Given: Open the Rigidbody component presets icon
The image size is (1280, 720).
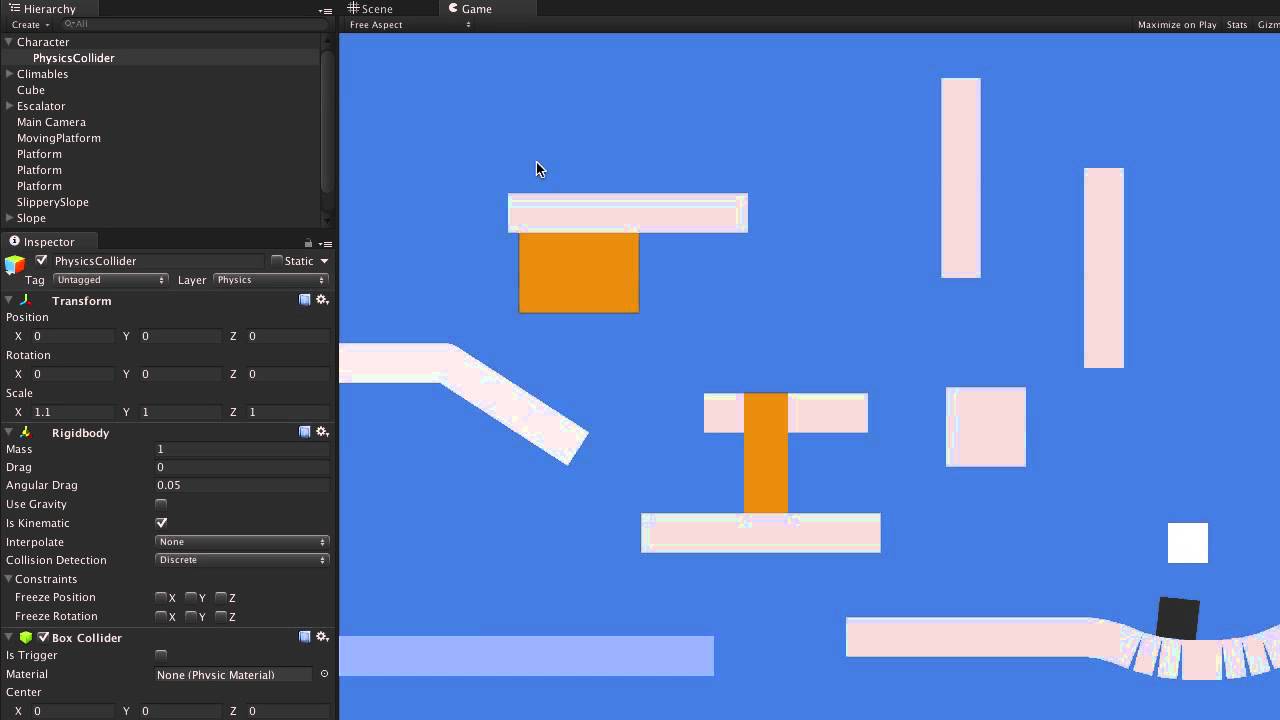Looking at the screenshot, I should click(305, 431).
